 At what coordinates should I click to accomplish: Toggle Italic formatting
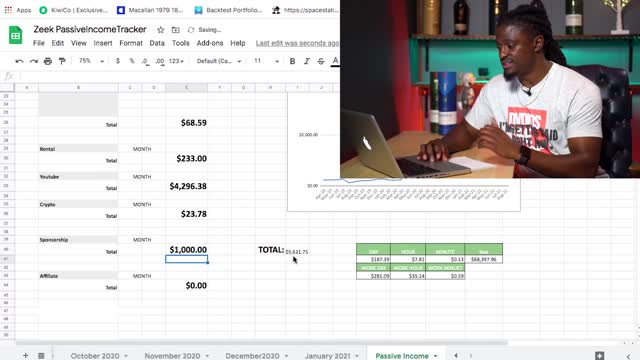click(307, 61)
